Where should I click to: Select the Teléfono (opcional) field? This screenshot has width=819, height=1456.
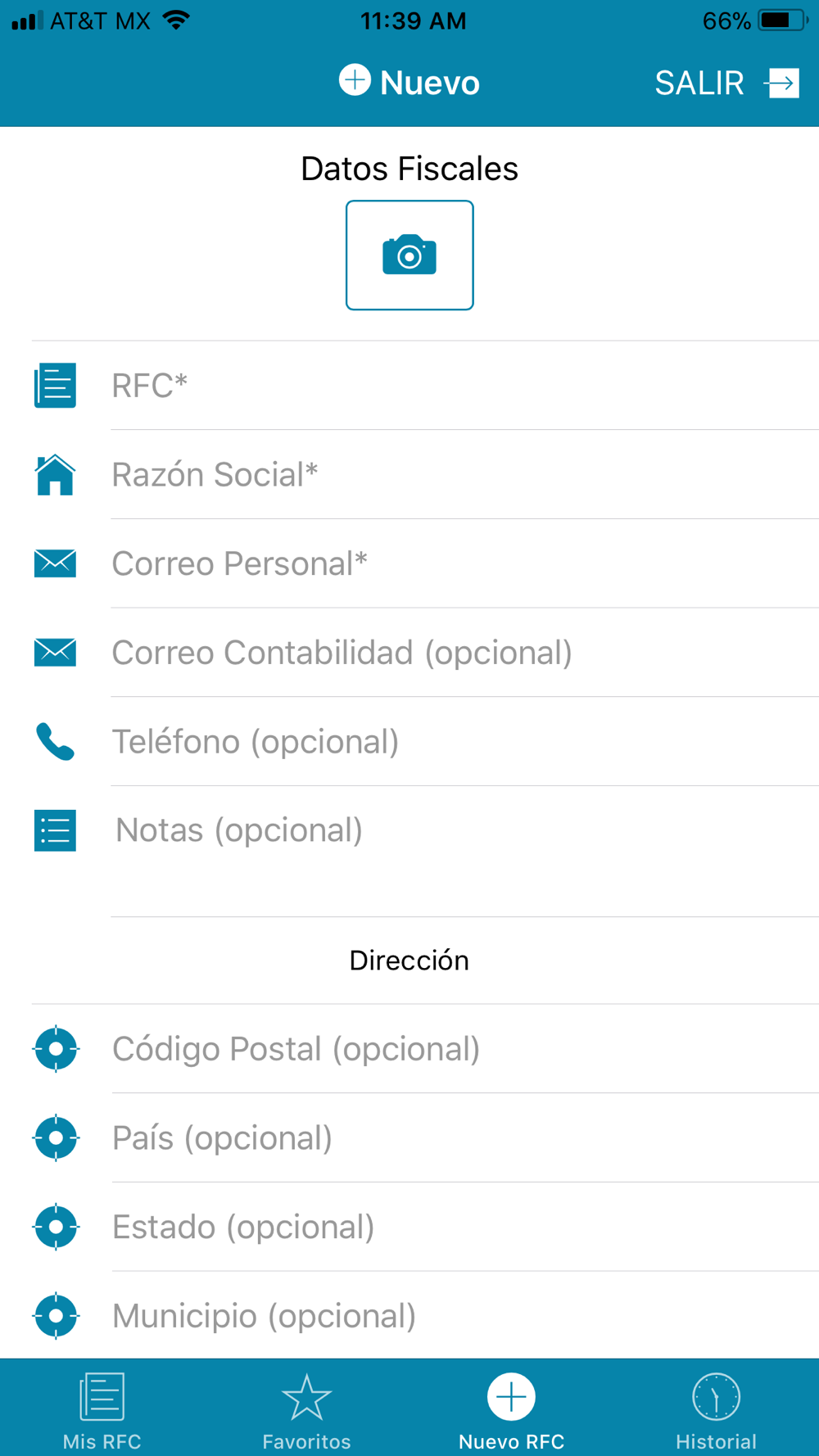464,741
